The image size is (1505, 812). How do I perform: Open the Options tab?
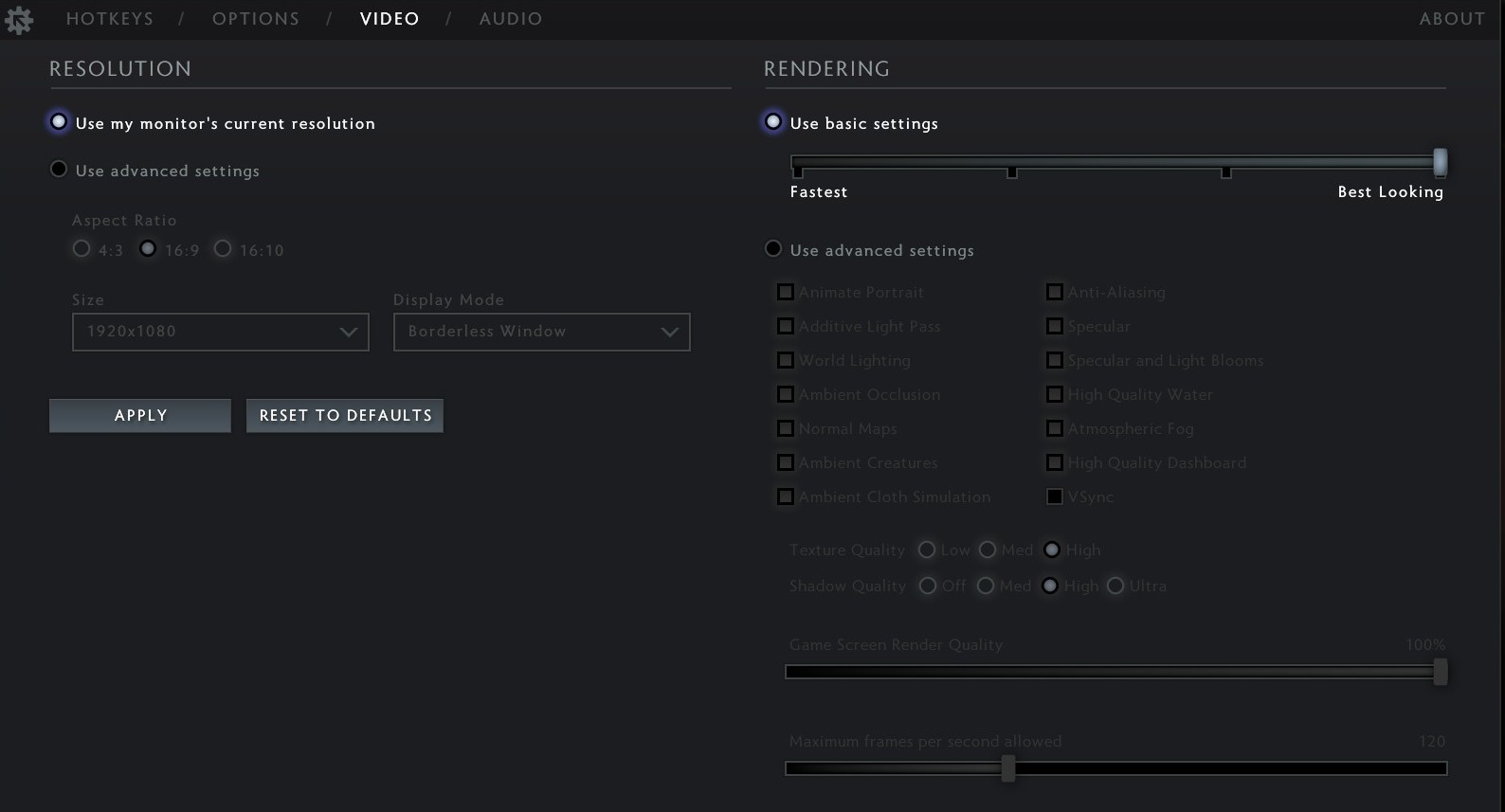[256, 19]
